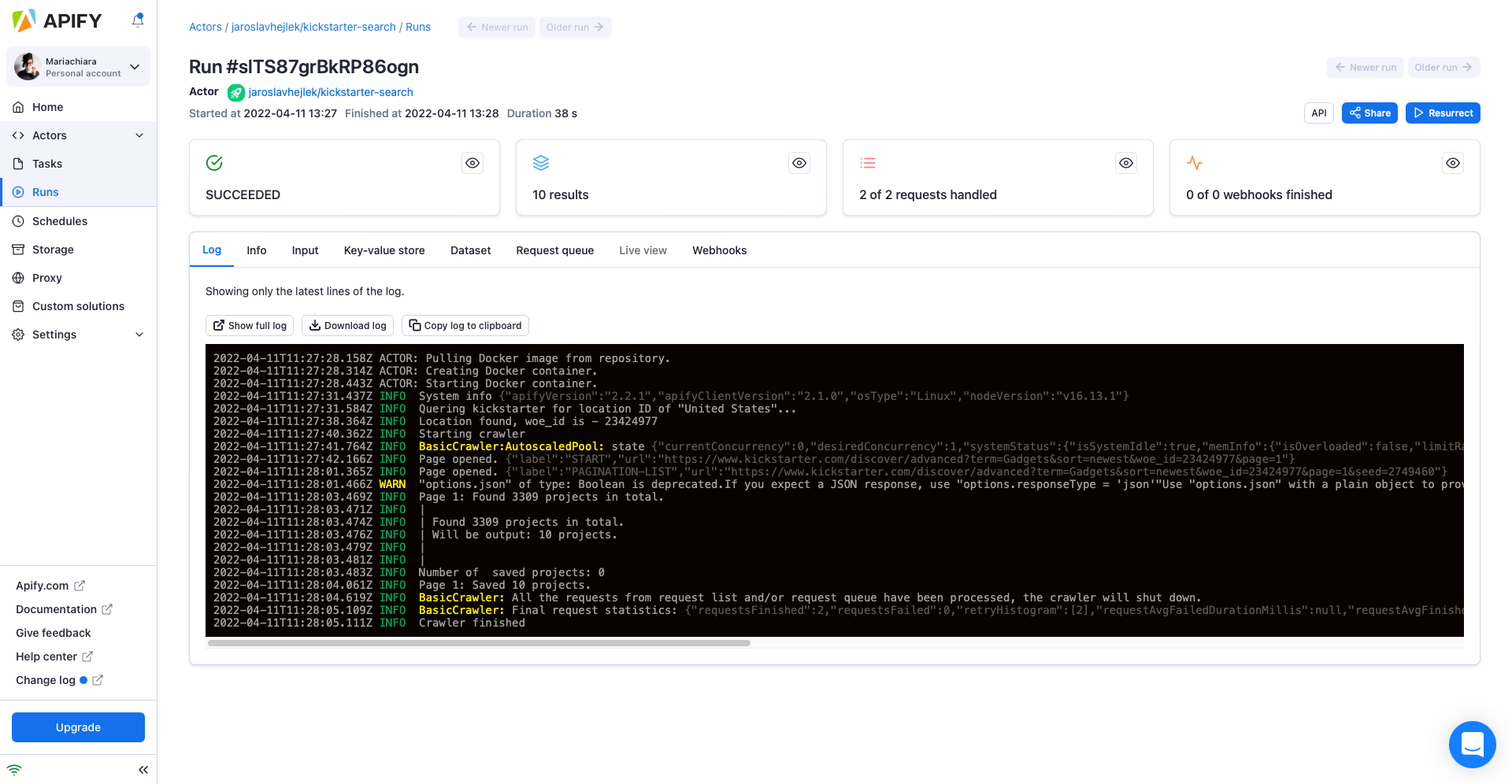The height and width of the screenshot is (784, 1512).
Task: Collapse the sidebar with the double-chevron
Action: pyautogui.click(x=143, y=770)
